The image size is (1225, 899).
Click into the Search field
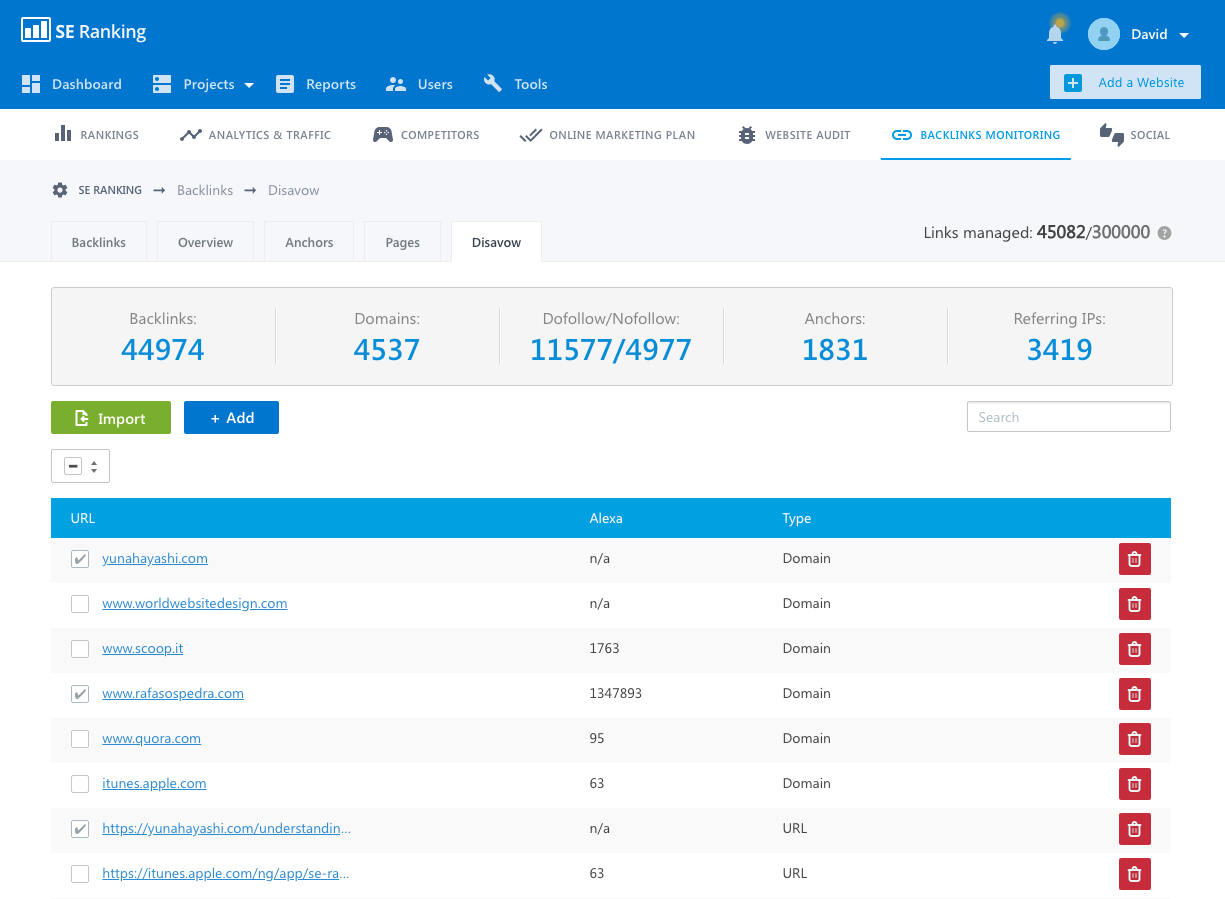pos(1068,417)
